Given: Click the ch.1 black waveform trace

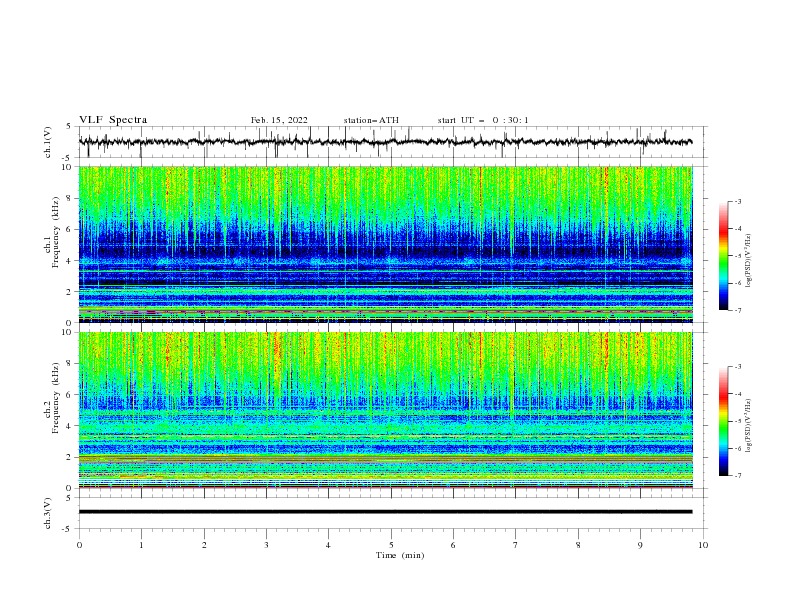Looking at the screenshot, I should pyautogui.click(x=385, y=142).
